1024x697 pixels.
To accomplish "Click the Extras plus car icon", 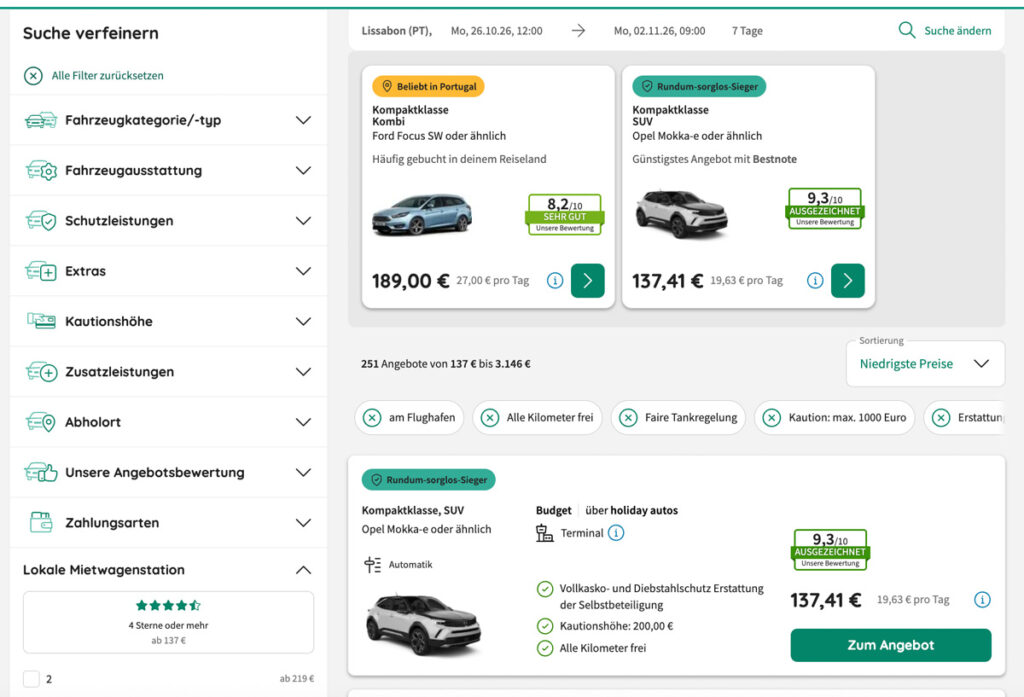I will point(40,271).
